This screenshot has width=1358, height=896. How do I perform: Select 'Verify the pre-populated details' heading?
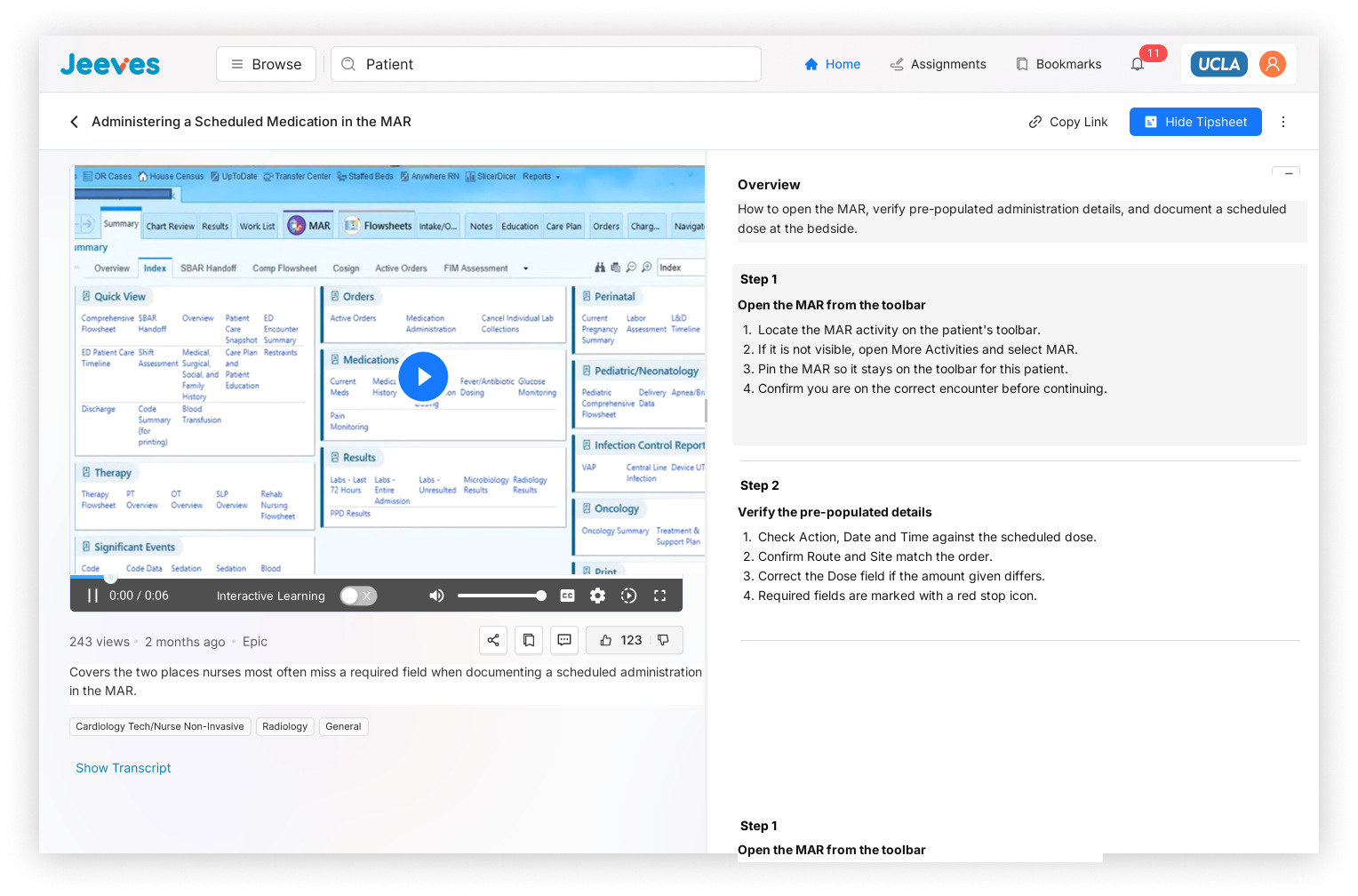coord(835,512)
